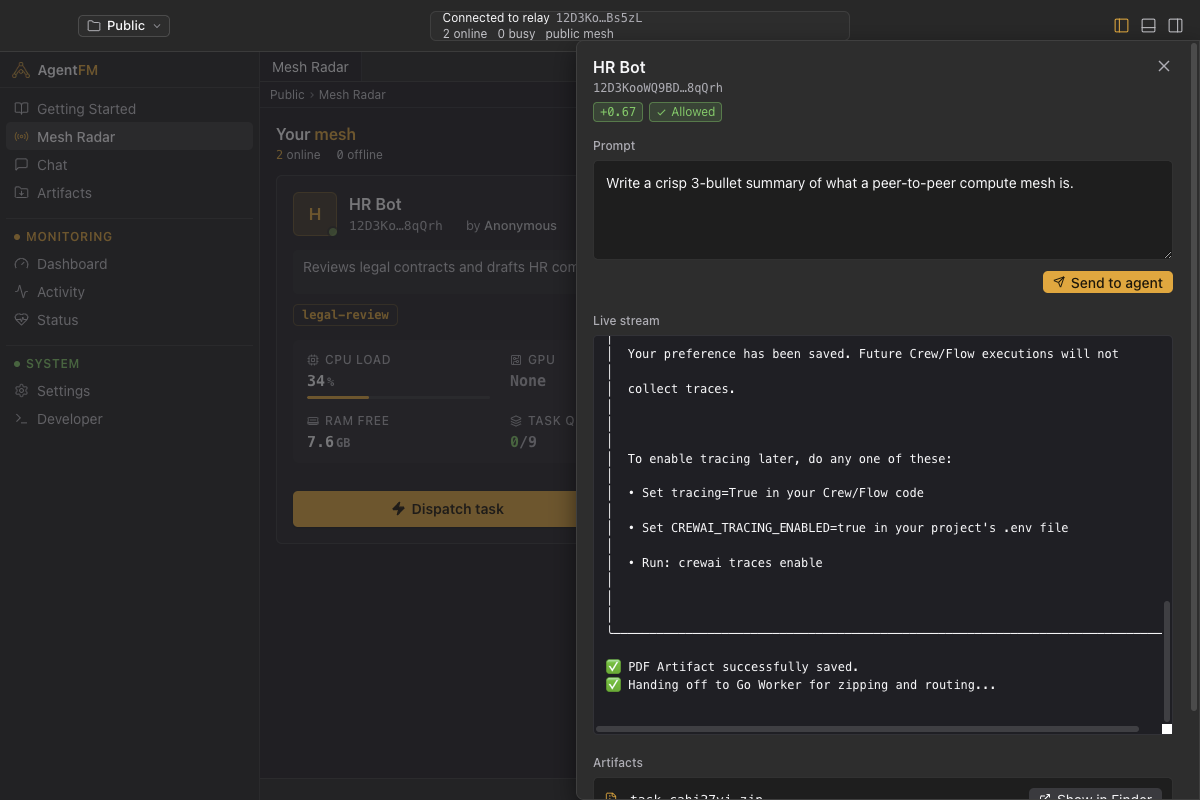Viewport: 1200px width, 800px height.
Task: Click the 'Your mesh' heading
Action: pyautogui.click(x=316, y=134)
